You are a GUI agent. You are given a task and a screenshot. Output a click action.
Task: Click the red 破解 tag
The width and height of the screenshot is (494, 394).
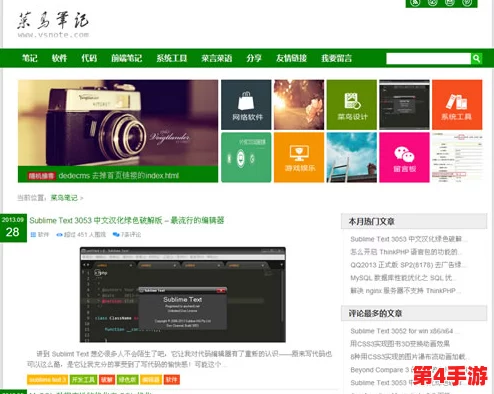pyautogui.click(x=107, y=380)
